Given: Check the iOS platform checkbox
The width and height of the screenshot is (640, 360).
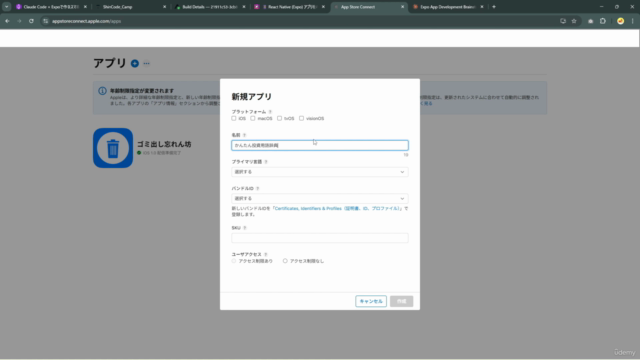Looking at the screenshot, I should coord(234,118).
